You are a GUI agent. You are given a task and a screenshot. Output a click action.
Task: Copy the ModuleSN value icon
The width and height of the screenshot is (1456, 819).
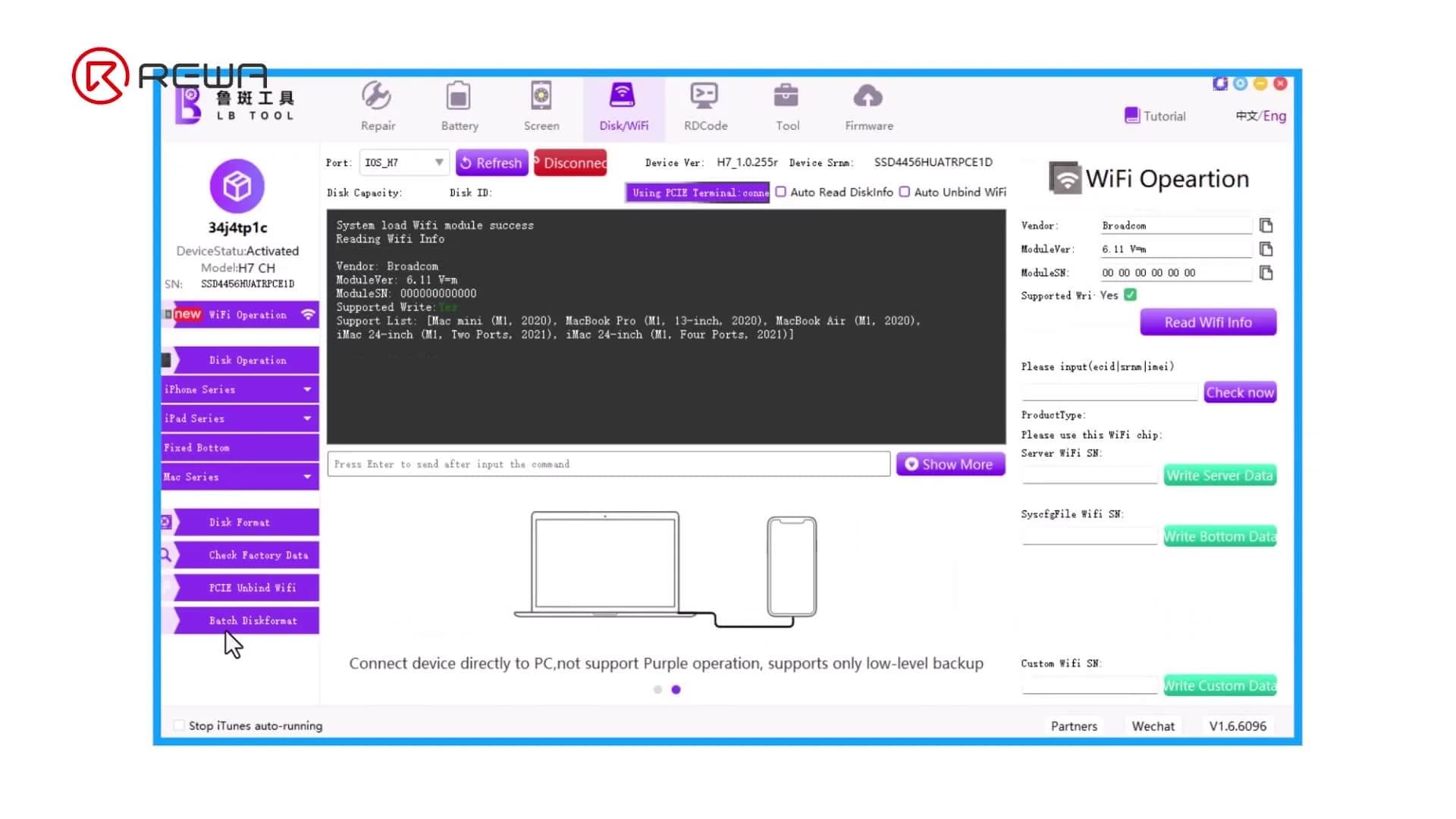[1266, 272]
